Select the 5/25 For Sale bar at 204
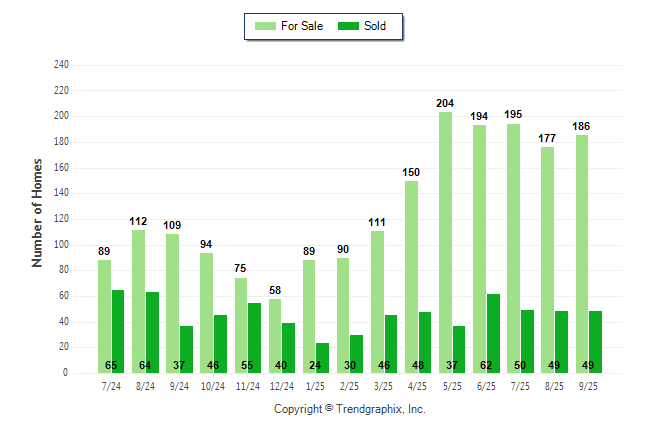Image resolution: width=646 pixels, height=434 pixels. [x=445, y=240]
